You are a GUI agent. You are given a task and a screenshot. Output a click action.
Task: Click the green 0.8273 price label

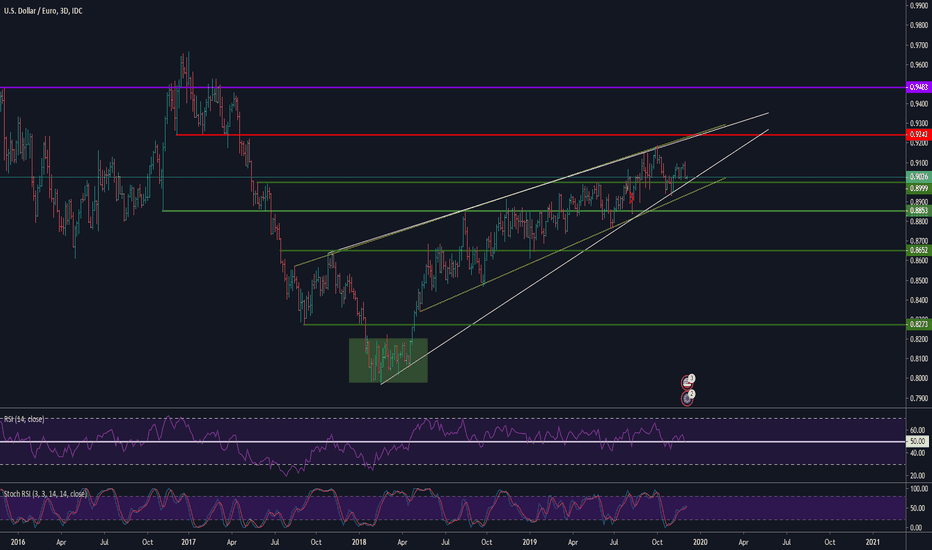click(x=918, y=325)
